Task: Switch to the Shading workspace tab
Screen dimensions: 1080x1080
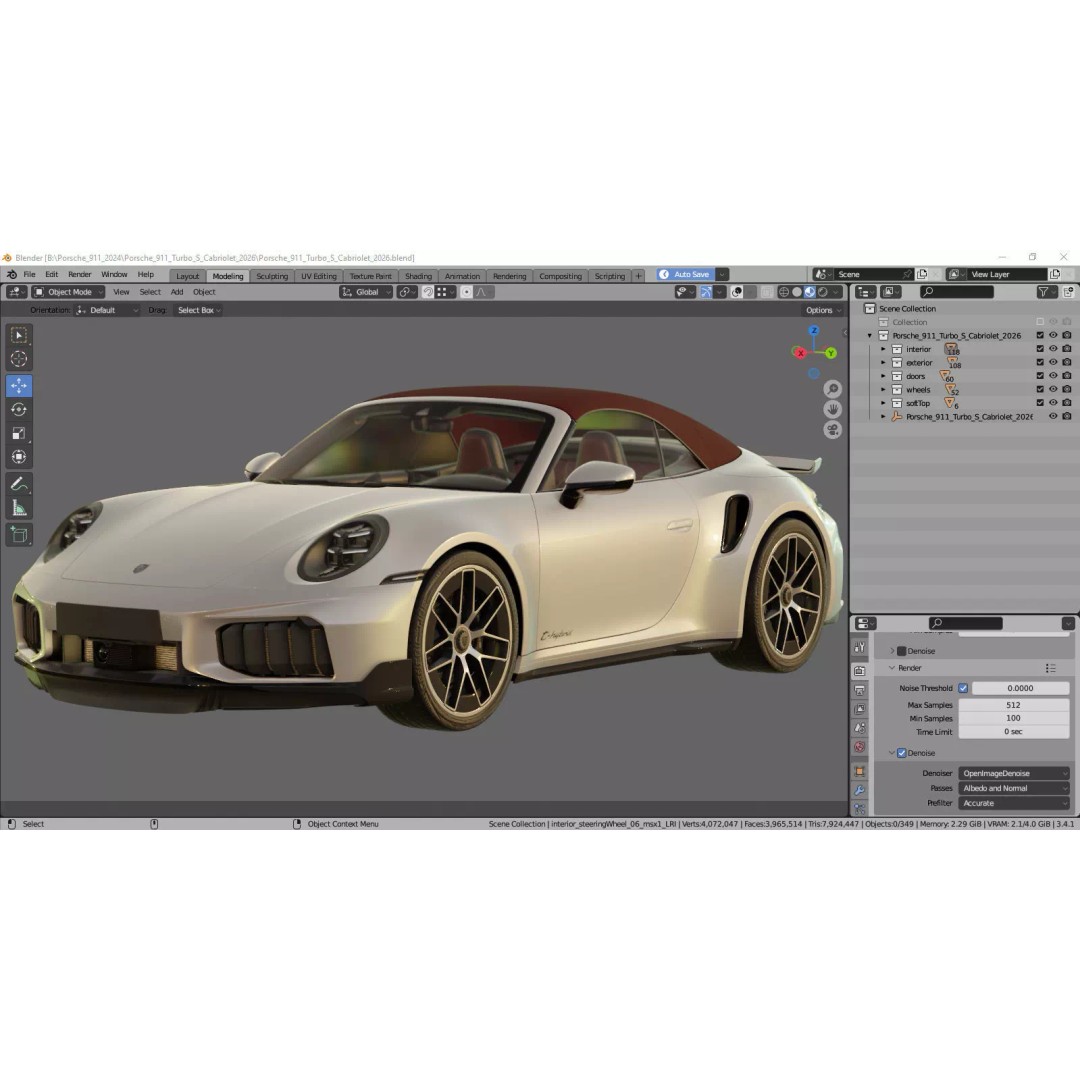Action: [x=418, y=276]
